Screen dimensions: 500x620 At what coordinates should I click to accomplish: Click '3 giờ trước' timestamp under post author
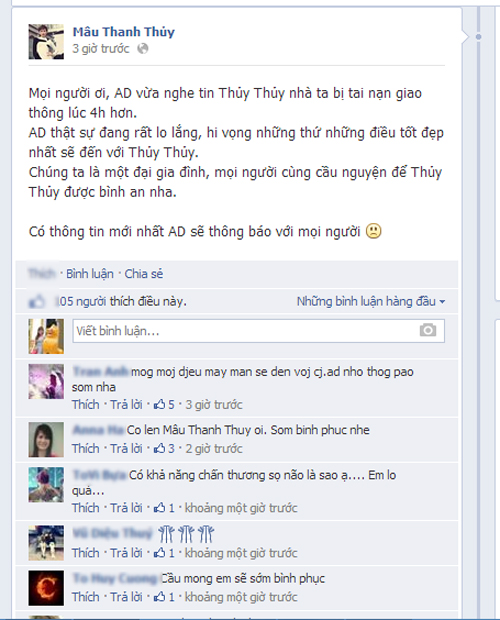pyautogui.click(x=101, y=49)
